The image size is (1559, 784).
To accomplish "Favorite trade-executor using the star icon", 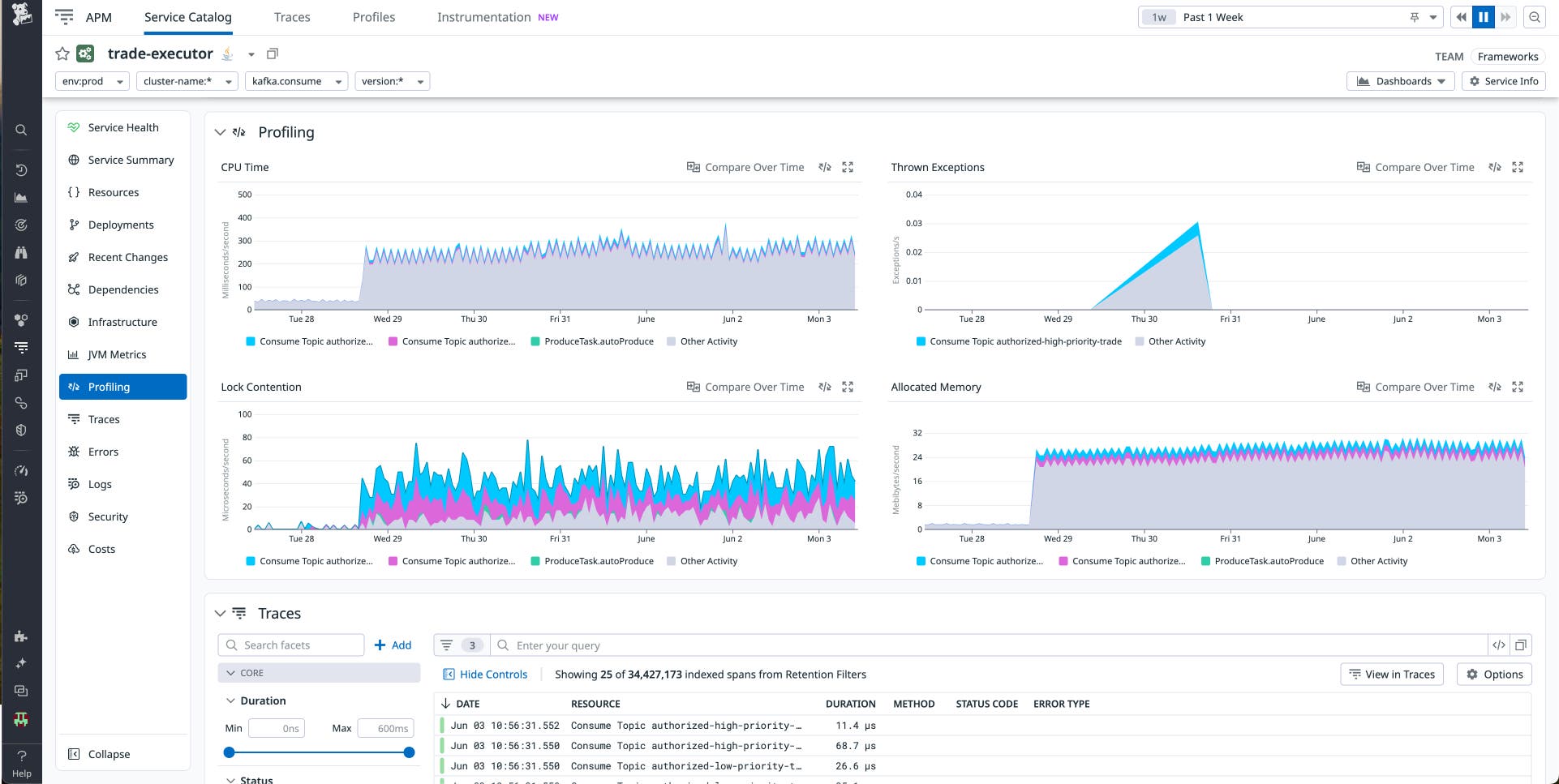I will (62, 54).
